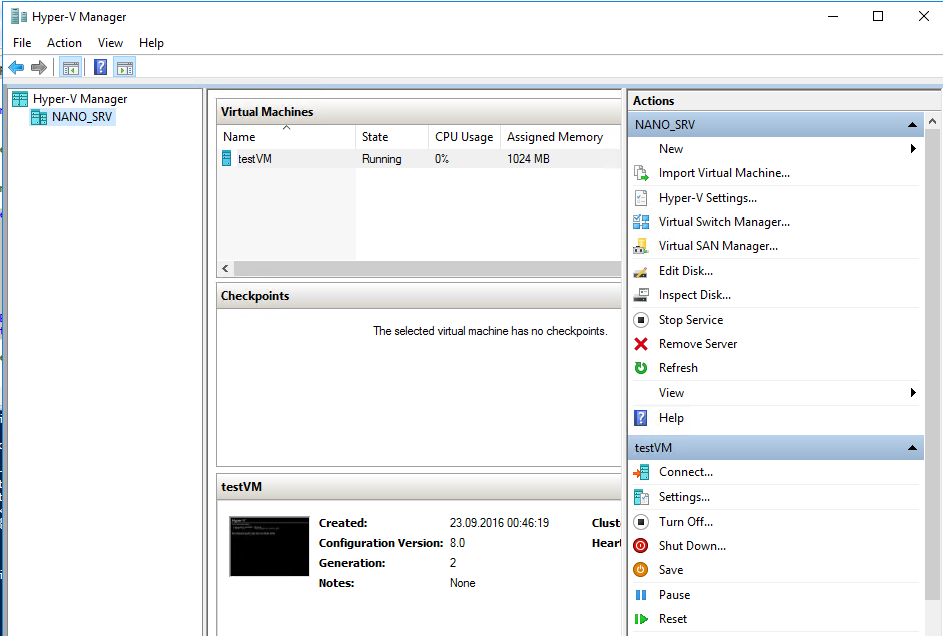Click the Help question-mark toolbar icon
The height and width of the screenshot is (636, 943).
pyautogui.click(x=100, y=67)
